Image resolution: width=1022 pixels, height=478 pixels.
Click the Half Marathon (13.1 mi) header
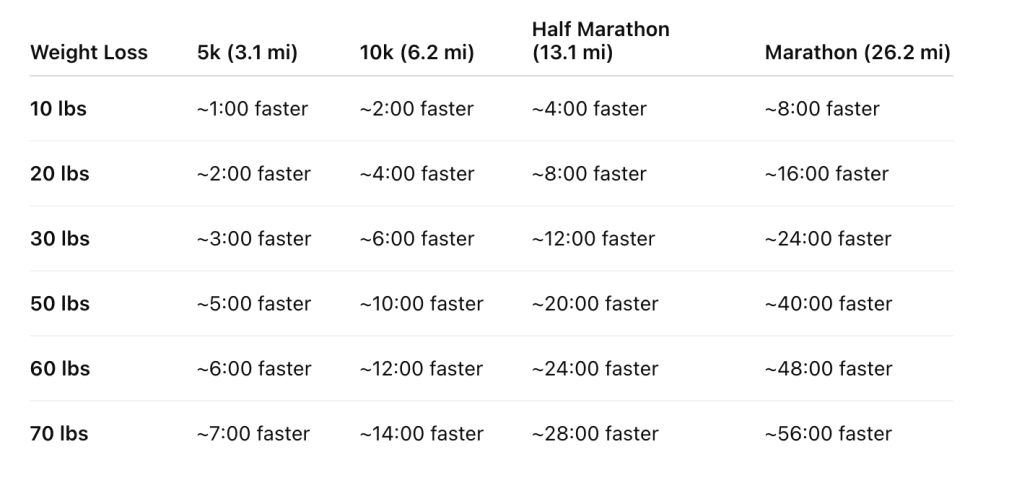click(600, 41)
